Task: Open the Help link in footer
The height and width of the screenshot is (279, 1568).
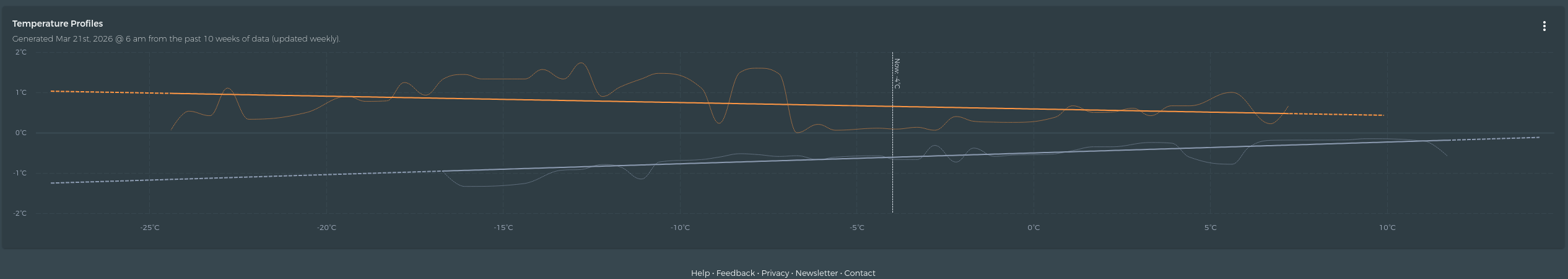Action: (700, 273)
